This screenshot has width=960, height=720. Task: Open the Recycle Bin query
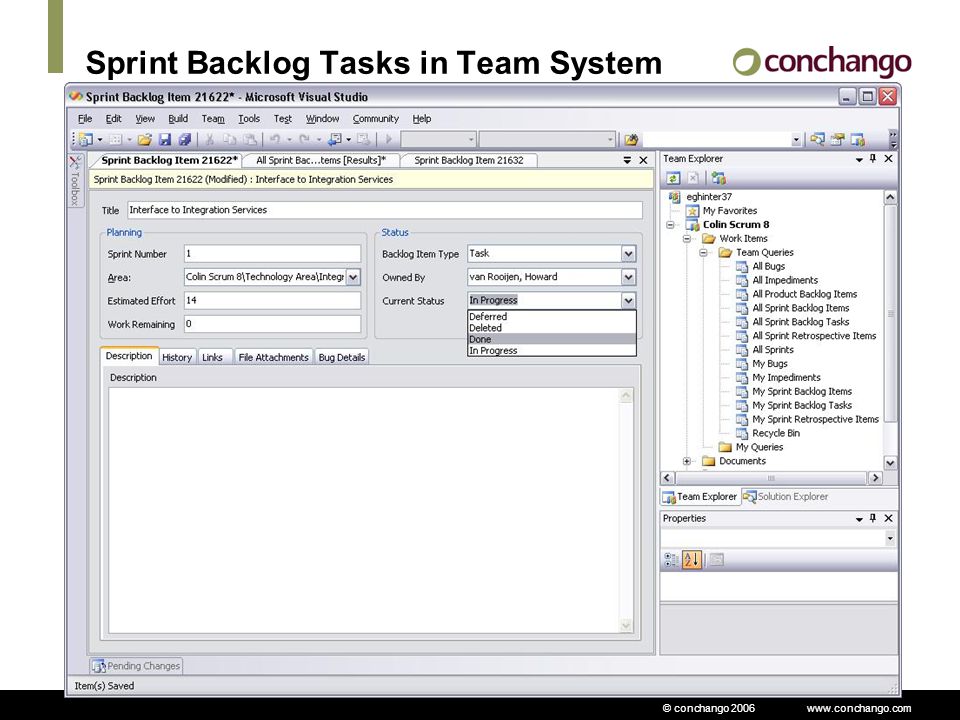coord(776,433)
